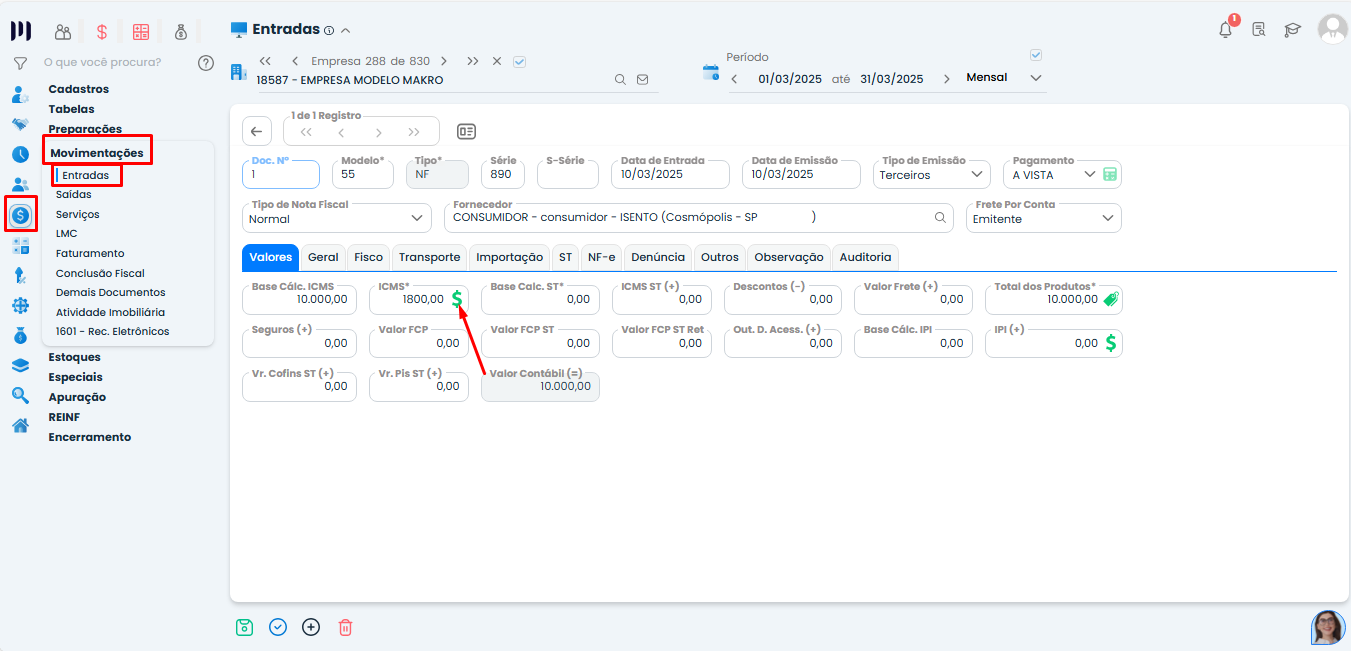
Task: Switch to the Transporte tab
Action: tap(429, 257)
